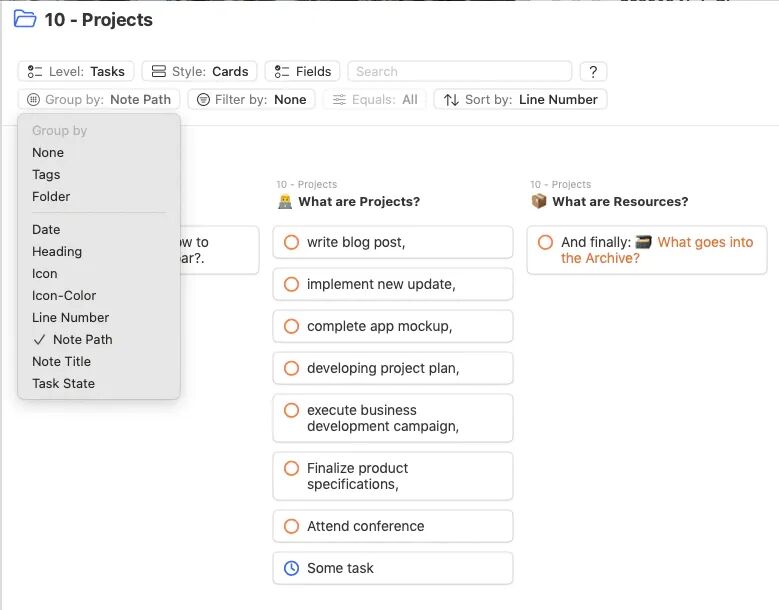Viewport: 779px width, 610px height.
Task: Select Heading in the Group by menu
Action: tap(98, 251)
